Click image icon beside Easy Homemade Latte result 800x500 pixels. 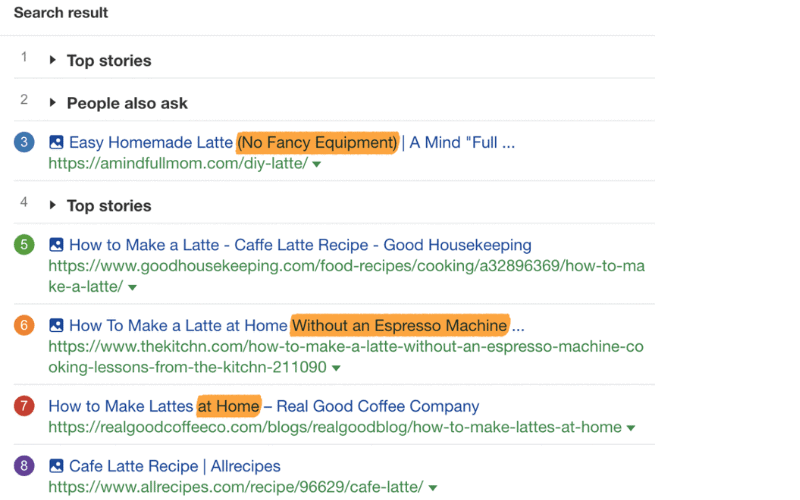pyautogui.click(x=56, y=142)
